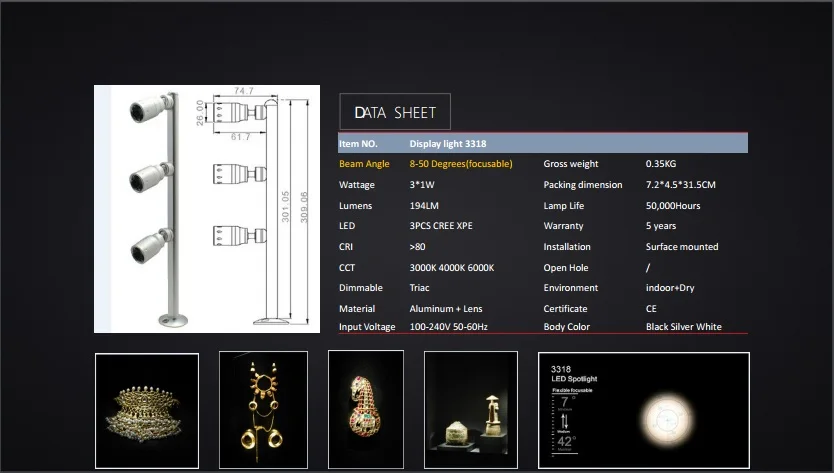Select the '50,000Hours' value
The height and width of the screenshot is (473, 834).
pos(673,205)
